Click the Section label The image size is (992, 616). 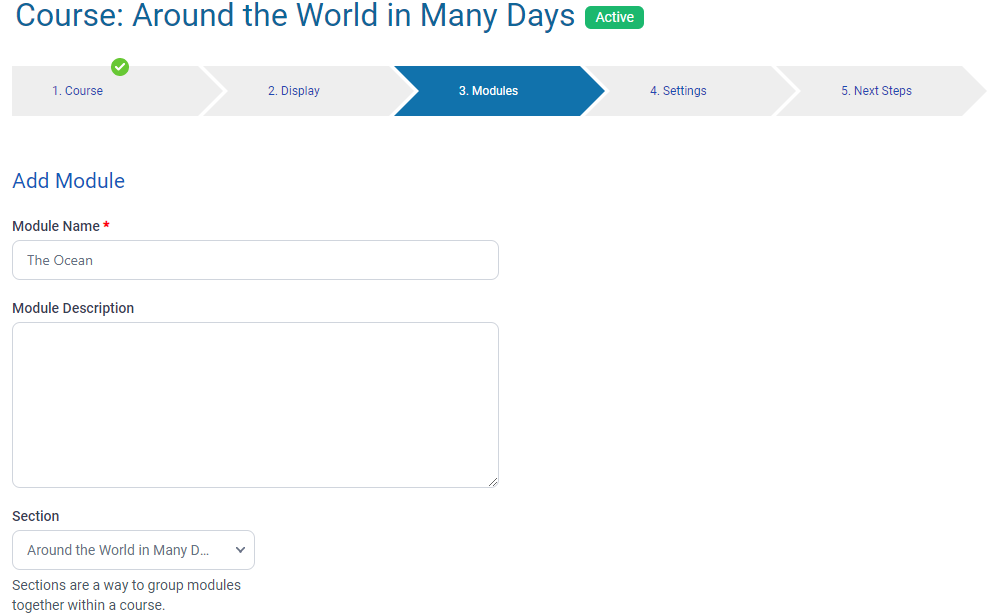35,516
